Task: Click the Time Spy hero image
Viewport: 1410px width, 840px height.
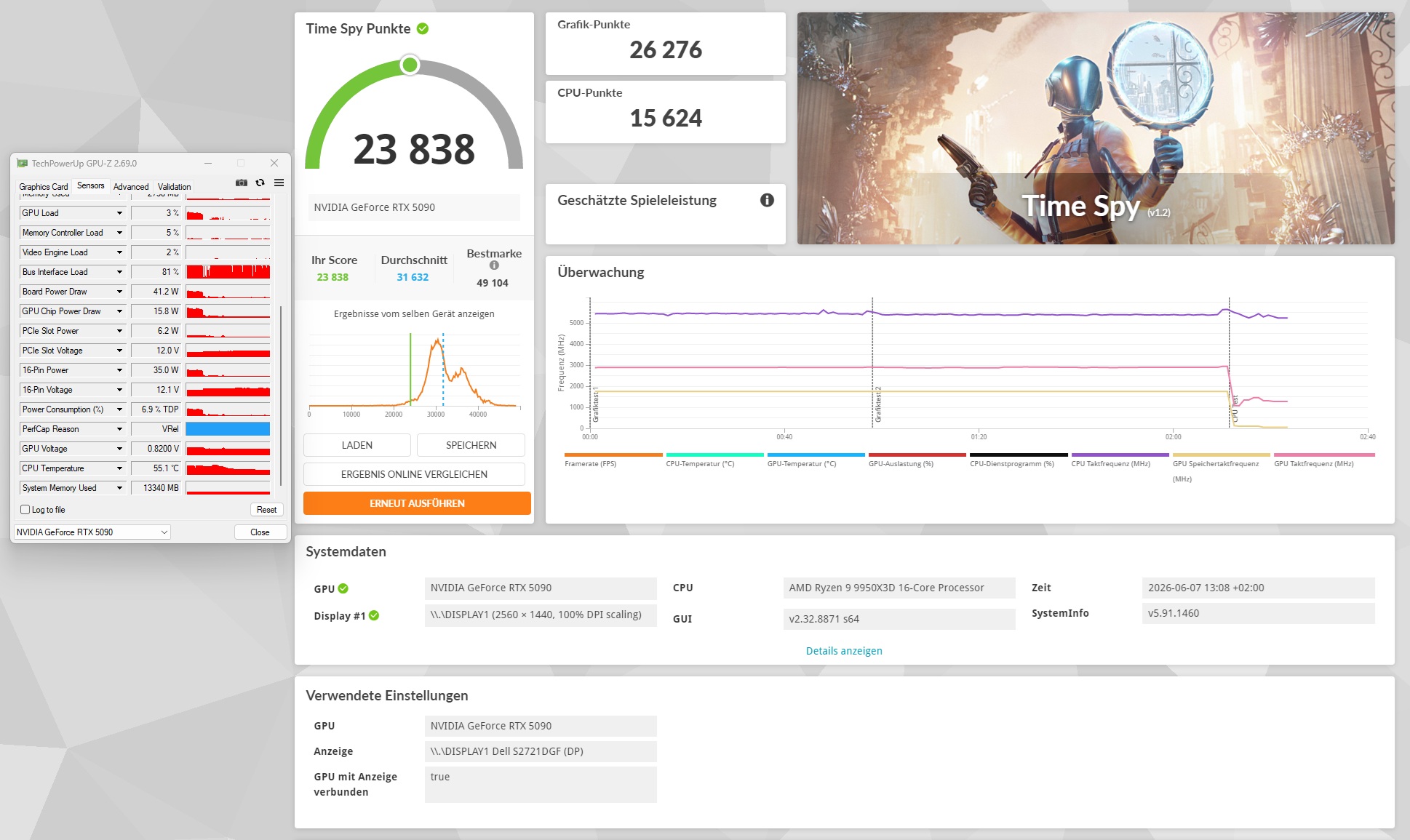Action: coord(1096,128)
